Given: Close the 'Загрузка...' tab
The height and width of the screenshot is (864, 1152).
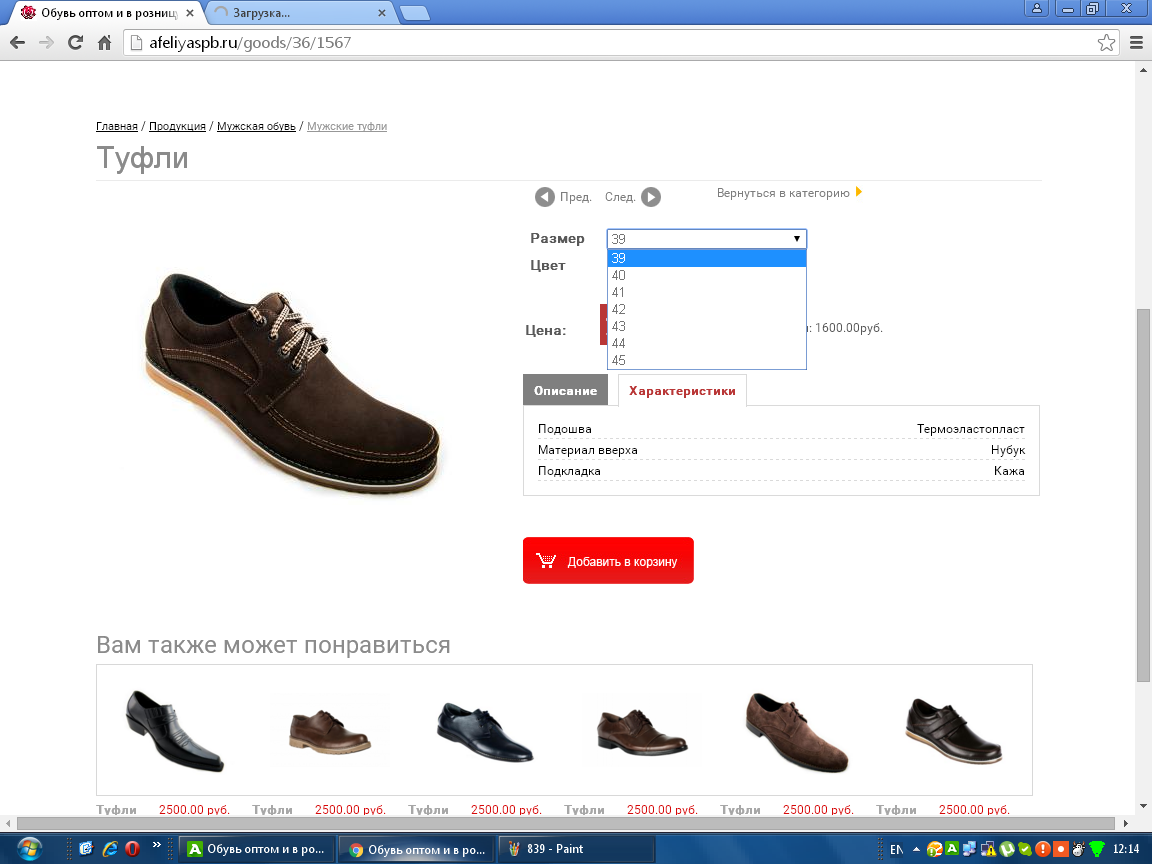Looking at the screenshot, I should coord(381,13).
